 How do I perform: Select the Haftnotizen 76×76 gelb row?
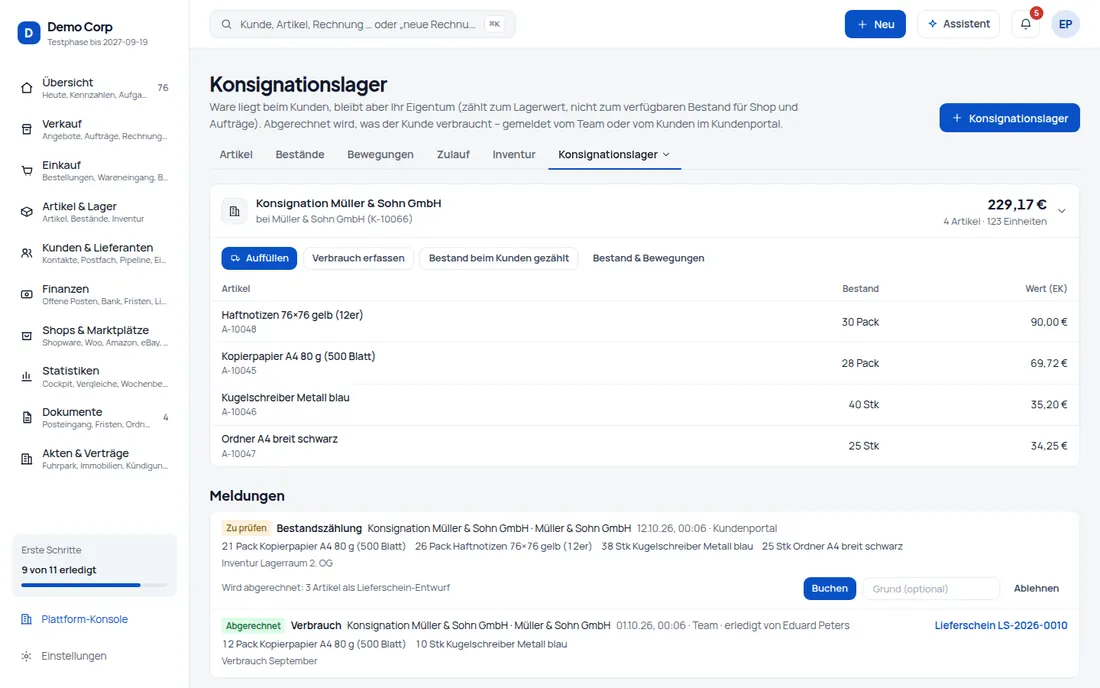click(644, 322)
